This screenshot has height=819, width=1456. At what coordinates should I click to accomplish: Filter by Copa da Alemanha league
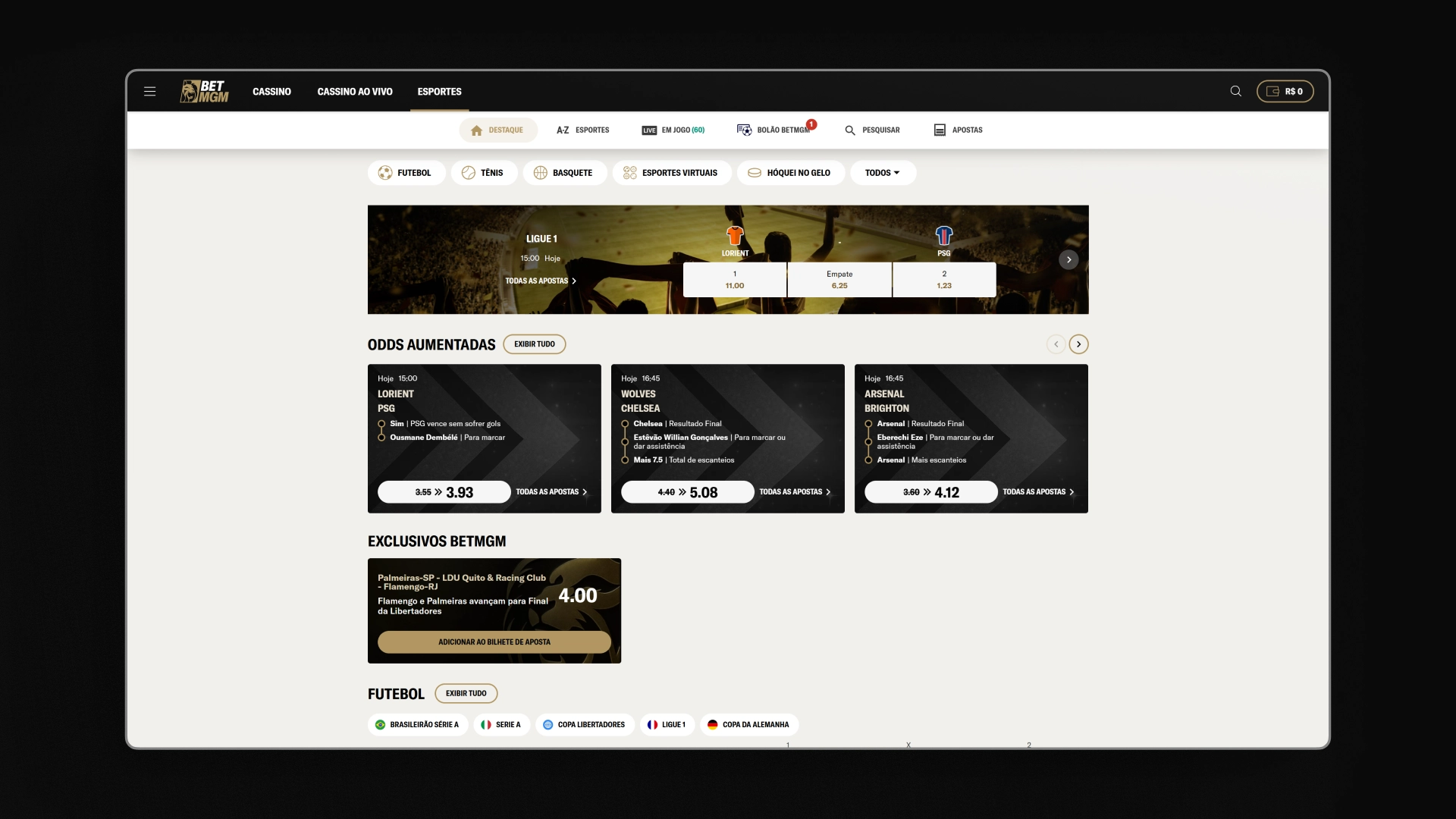[x=748, y=725]
